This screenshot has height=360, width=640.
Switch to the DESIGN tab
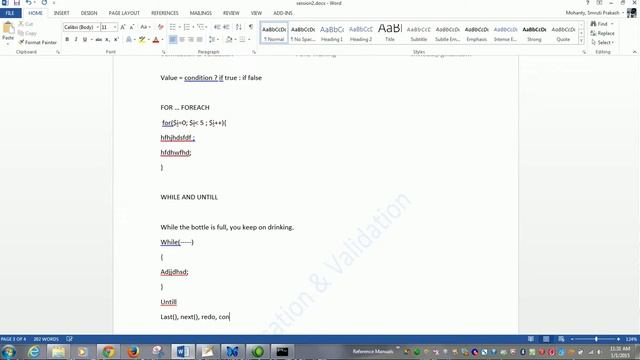tap(89, 13)
